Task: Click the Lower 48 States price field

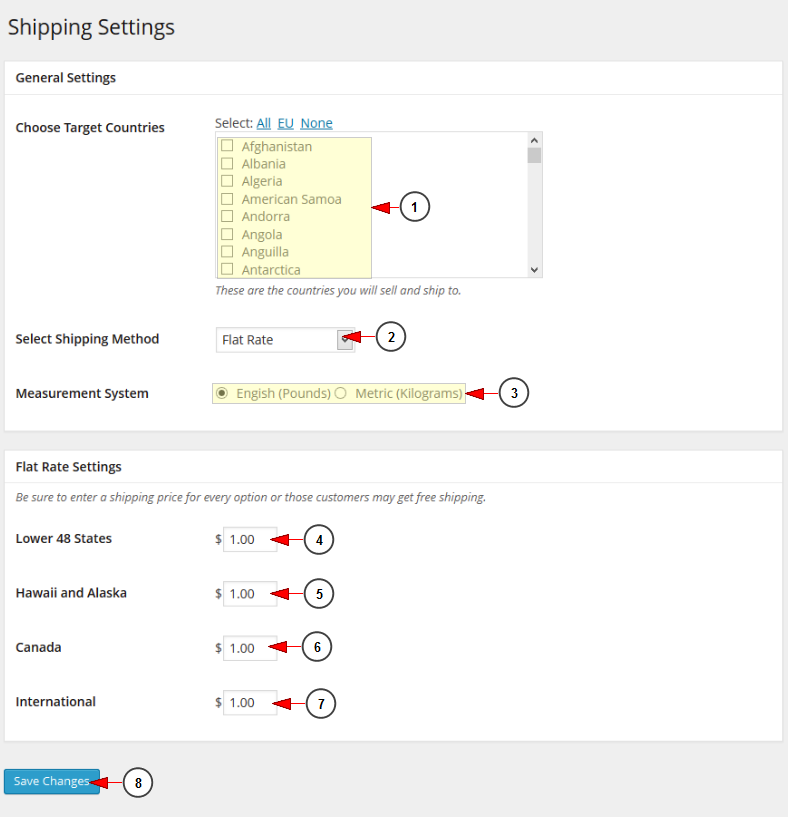Action: (x=250, y=539)
